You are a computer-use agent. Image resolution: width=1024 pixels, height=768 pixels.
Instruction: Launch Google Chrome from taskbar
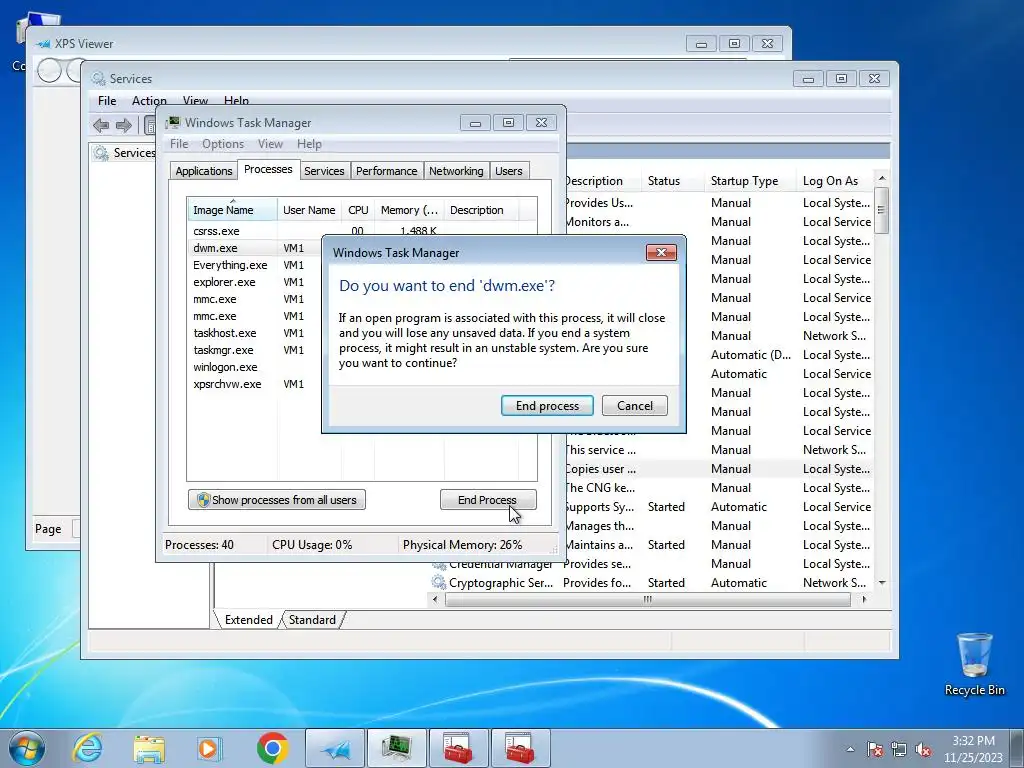[x=272, y=748]
